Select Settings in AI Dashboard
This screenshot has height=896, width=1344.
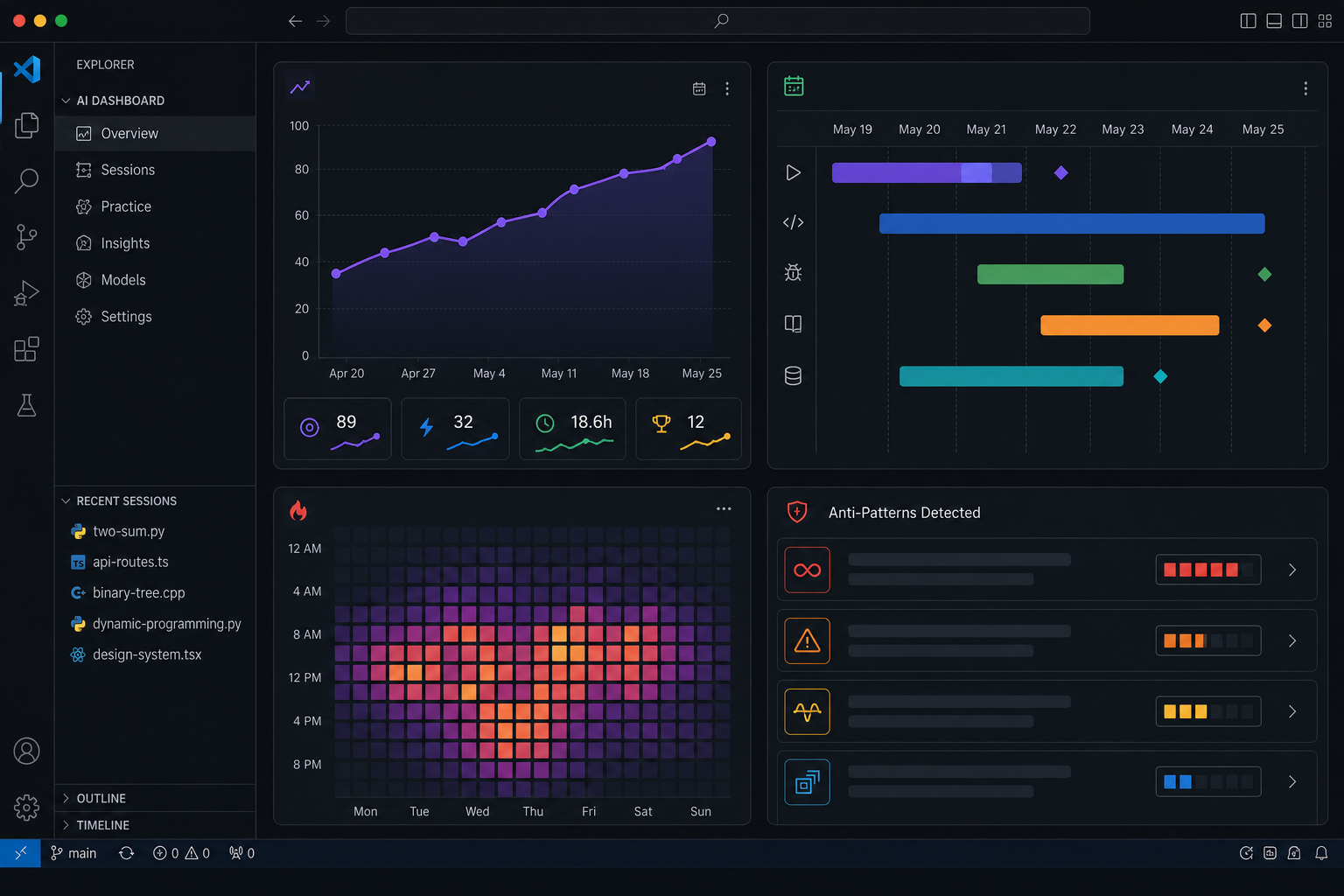pyautogui.click(x=155, y=317)
